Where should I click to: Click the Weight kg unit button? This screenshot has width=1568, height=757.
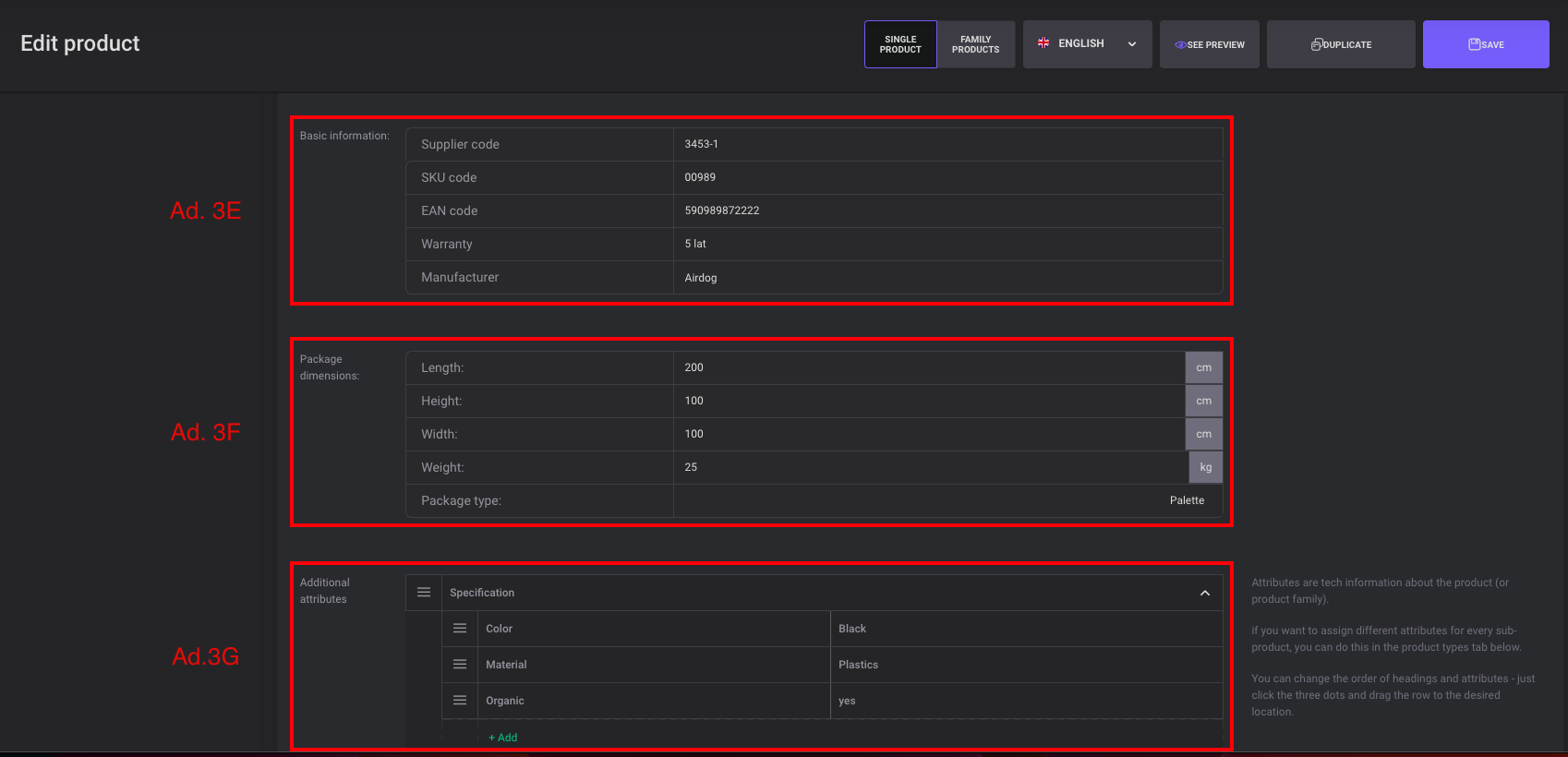(1206, 467)
